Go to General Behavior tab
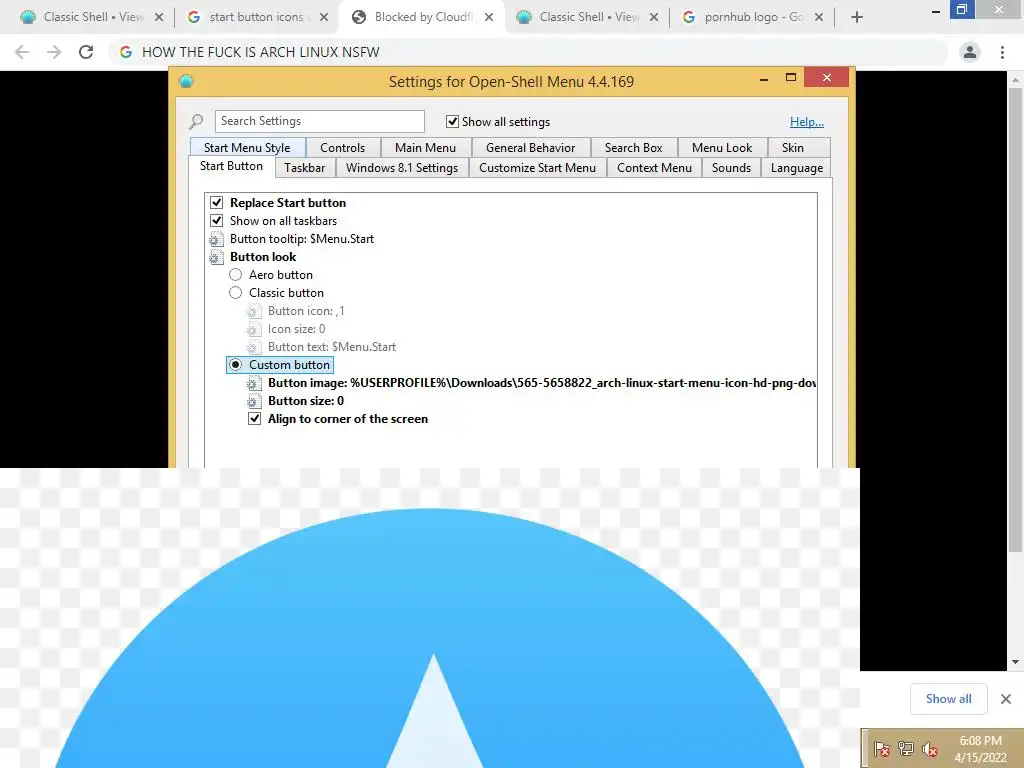 [530, 148]
